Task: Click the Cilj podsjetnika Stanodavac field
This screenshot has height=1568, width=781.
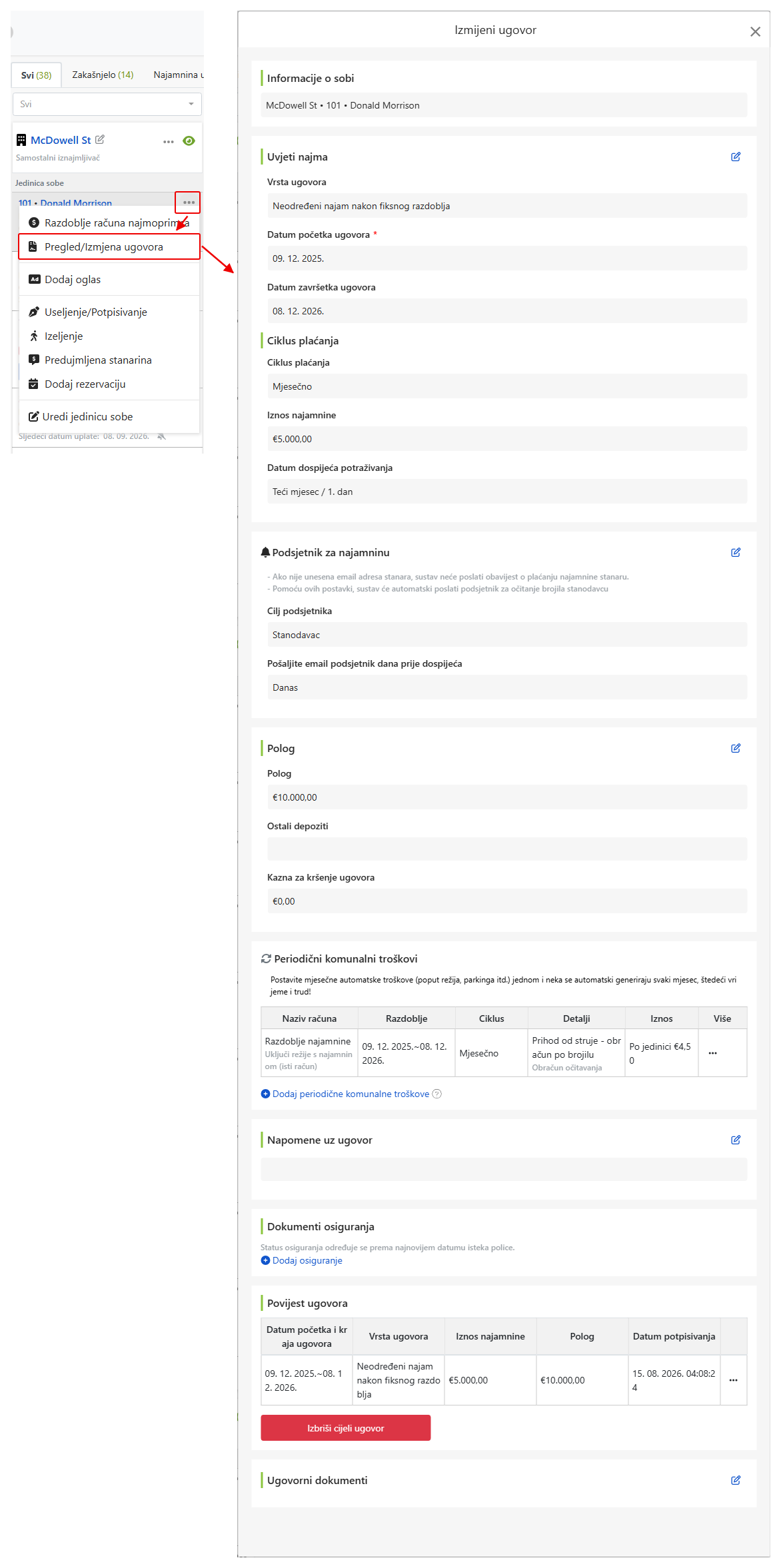Action: 507,635
